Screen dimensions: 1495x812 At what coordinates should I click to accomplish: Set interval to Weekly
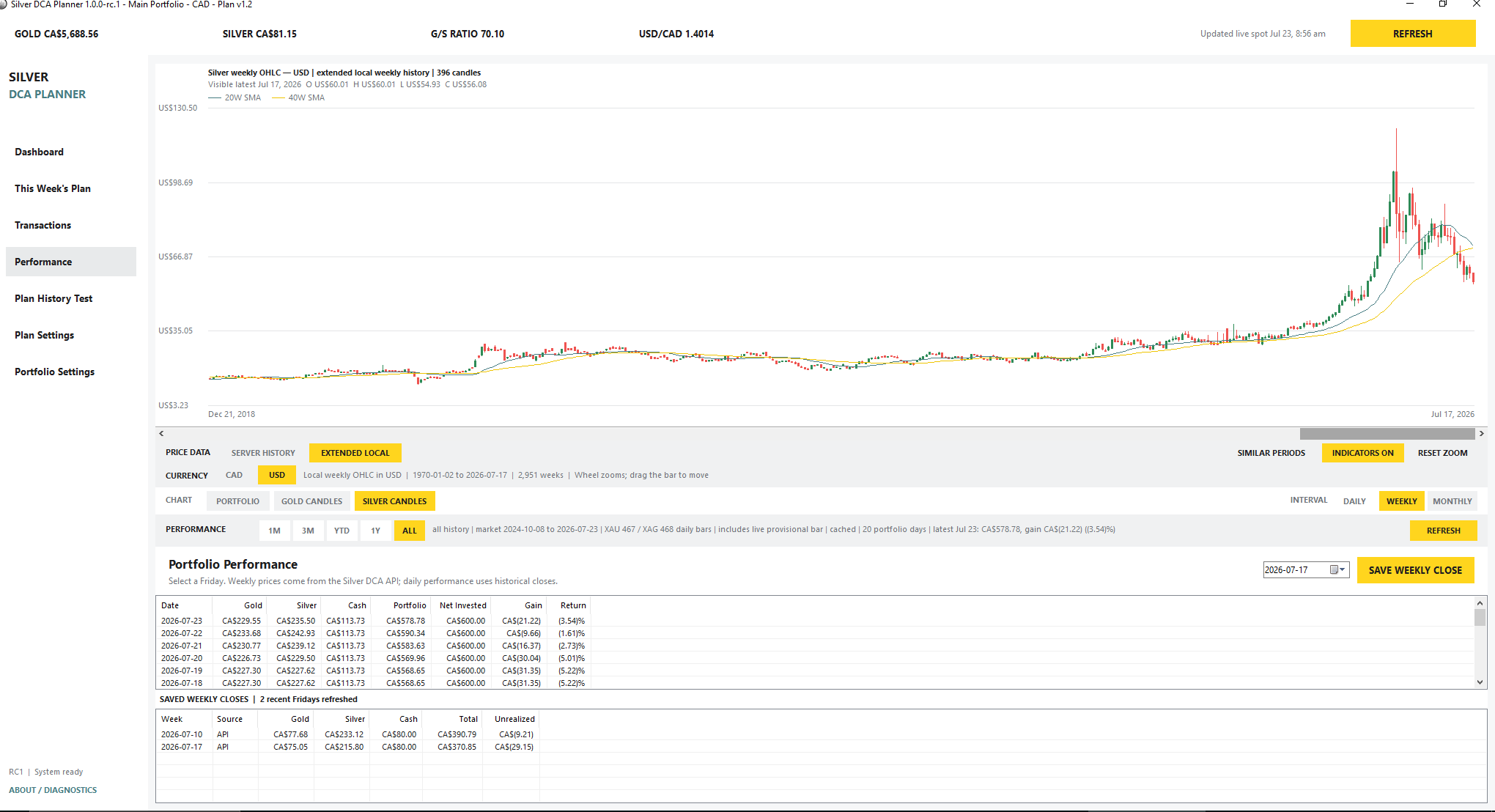(1401, 501)
